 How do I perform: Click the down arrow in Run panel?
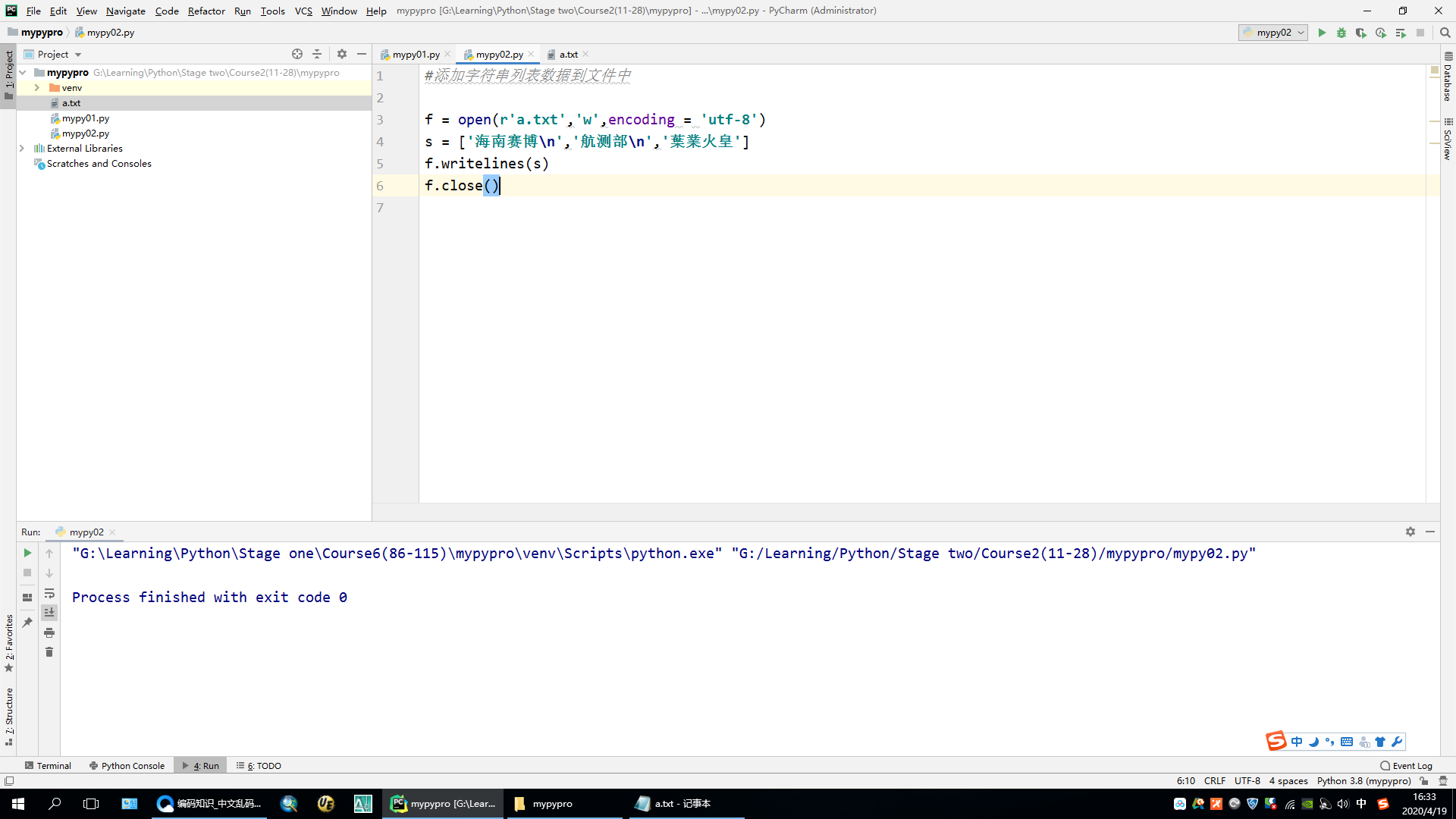pyautogui.click(x=49, y=573)
